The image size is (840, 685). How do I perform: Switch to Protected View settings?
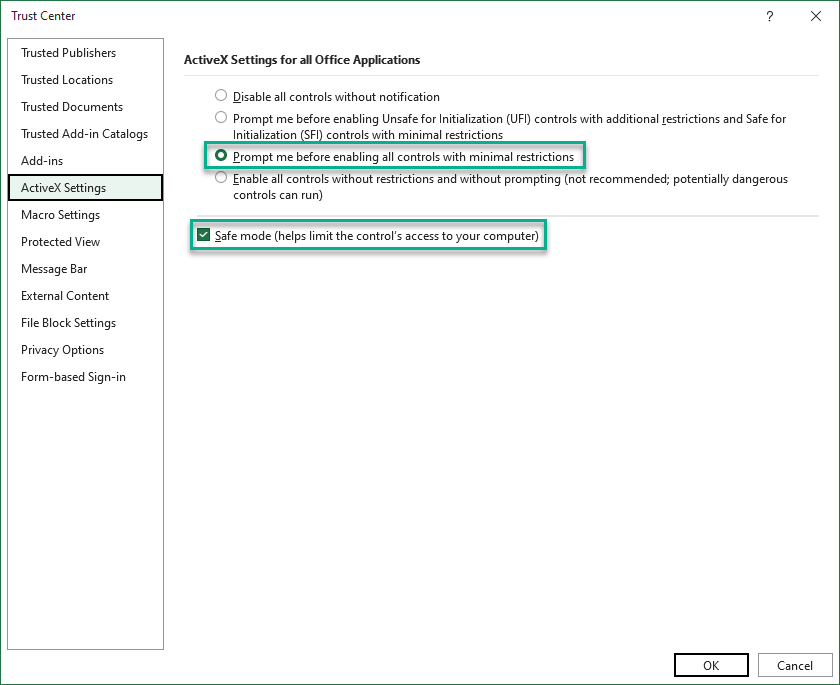pos(60,242)
